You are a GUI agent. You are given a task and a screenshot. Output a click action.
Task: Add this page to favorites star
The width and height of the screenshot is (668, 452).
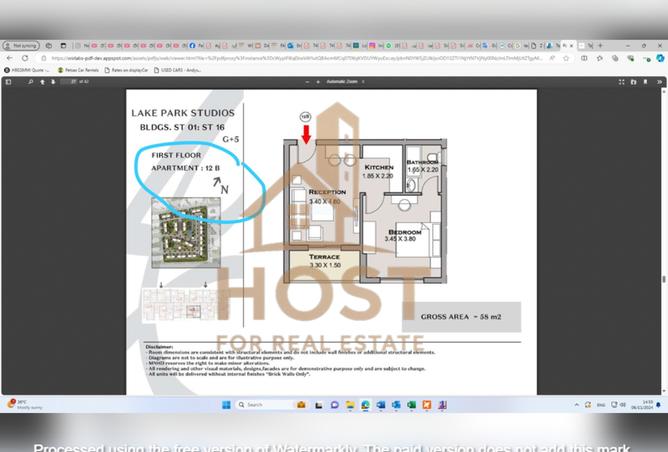pos(566,58)
